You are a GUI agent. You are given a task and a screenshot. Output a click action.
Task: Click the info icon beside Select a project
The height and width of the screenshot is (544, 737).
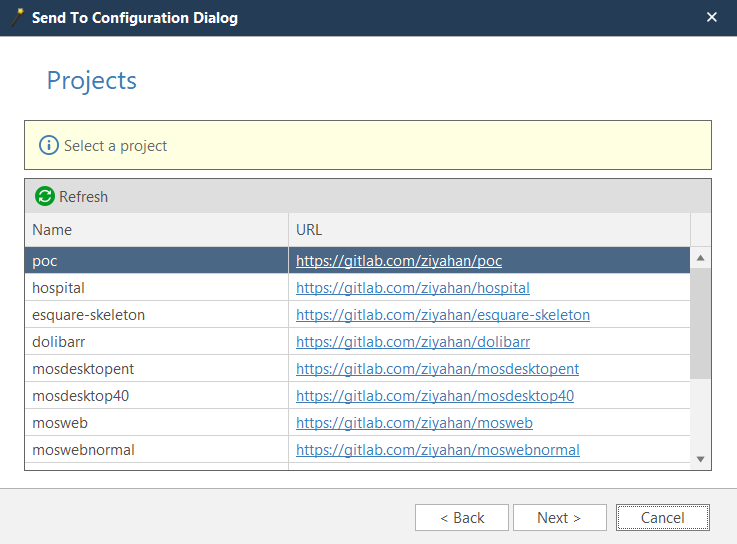pos(49,146)
